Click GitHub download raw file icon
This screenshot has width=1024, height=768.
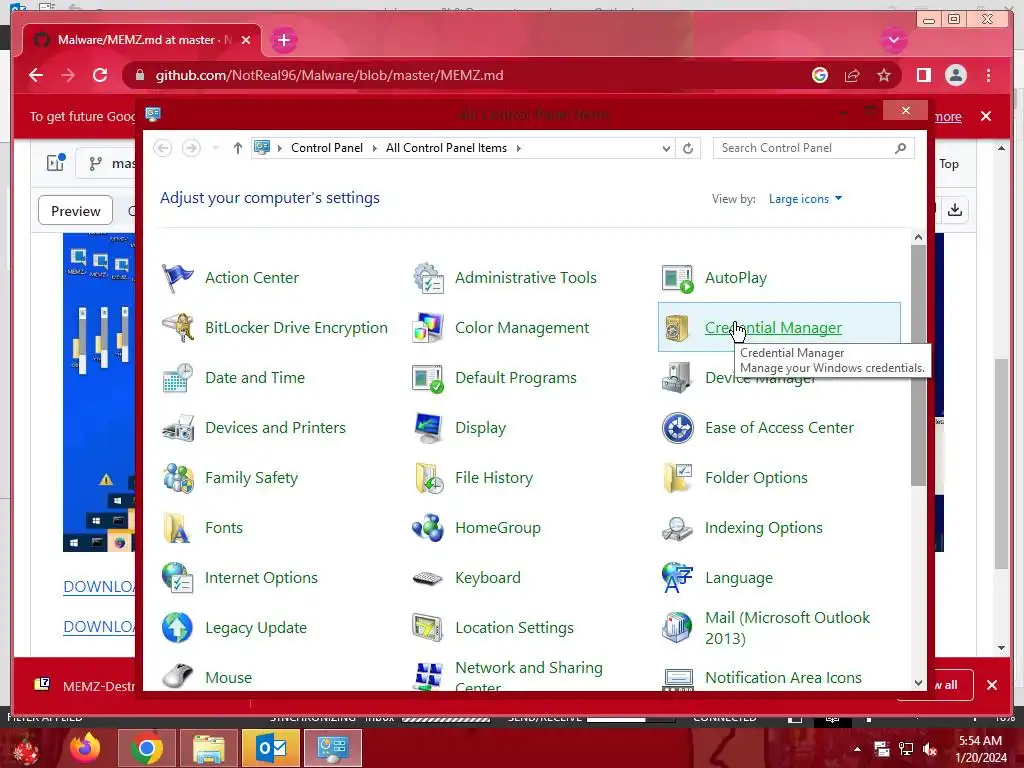pyautogui.click(x=955, y=210)
